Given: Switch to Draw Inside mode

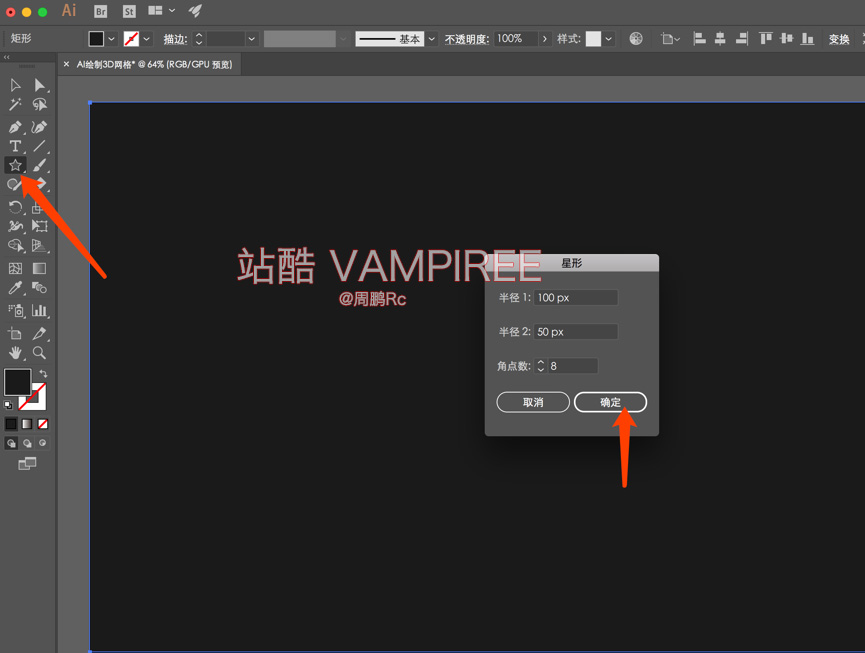Looking at the screenshot, I should coord(42,443).
